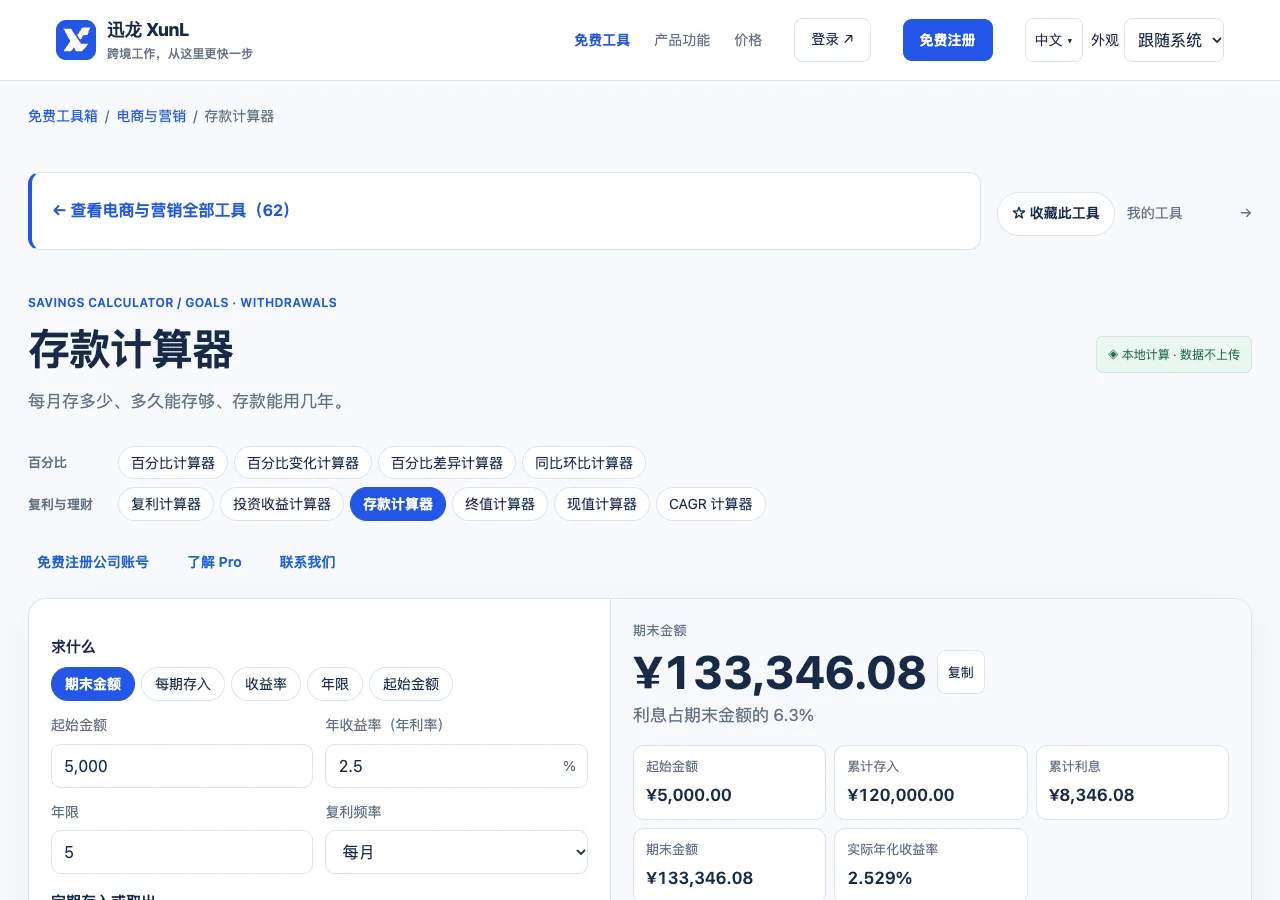
Task: Select 复利计算器 tool chip
Action: 166,504
